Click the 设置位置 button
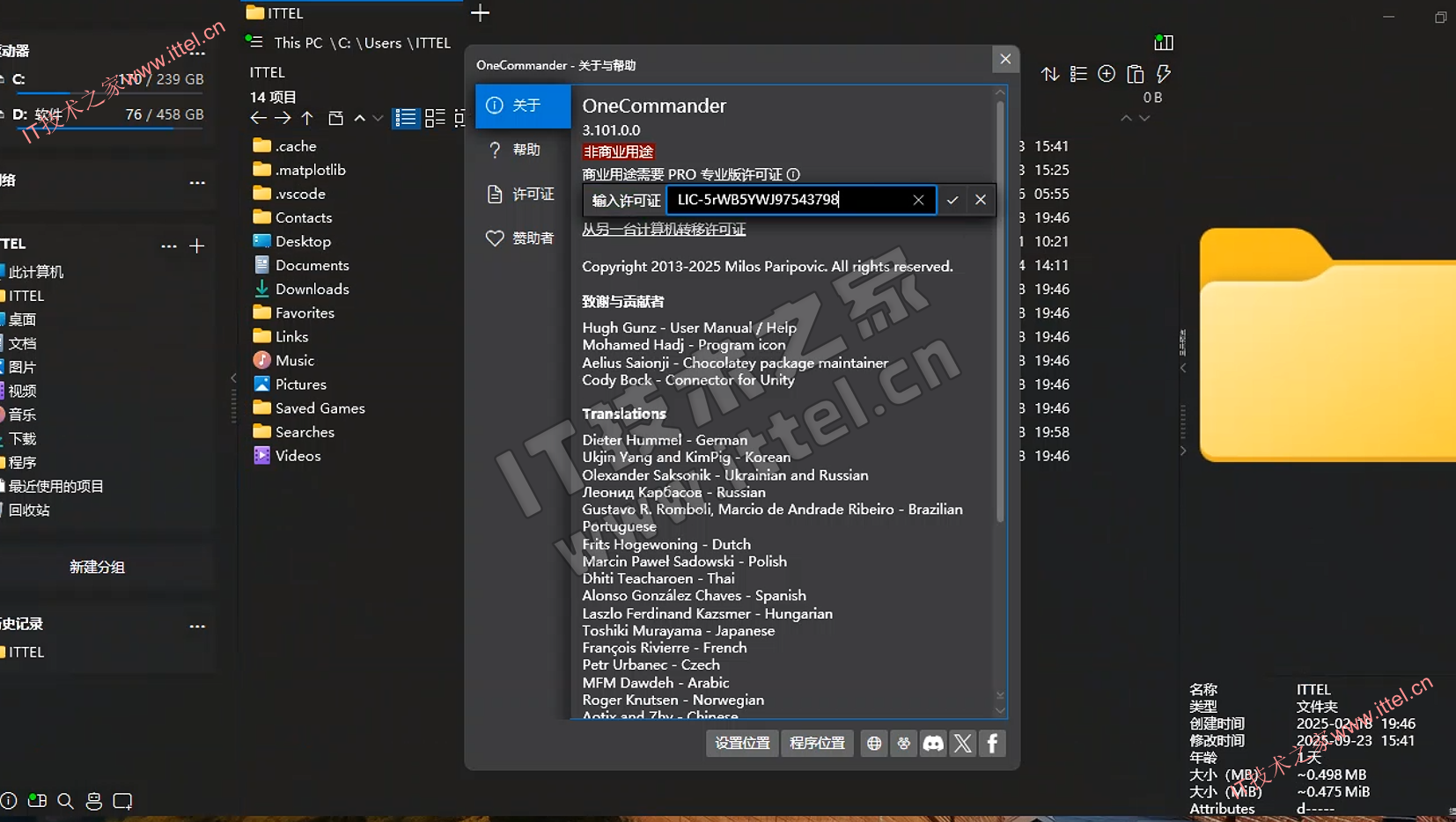The height and width of the screenshot is (822, 1456). [x=742, y=744]
